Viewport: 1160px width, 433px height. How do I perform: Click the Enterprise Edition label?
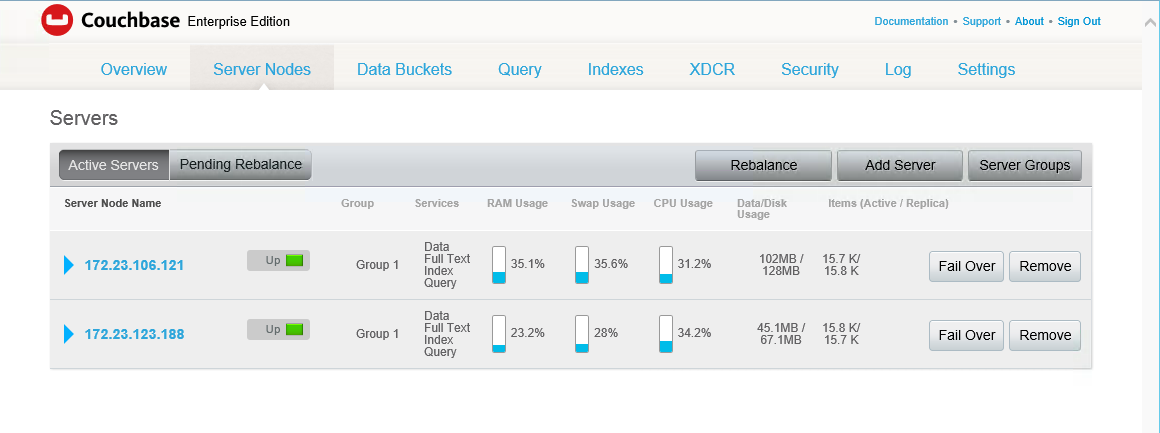point(239,21)
